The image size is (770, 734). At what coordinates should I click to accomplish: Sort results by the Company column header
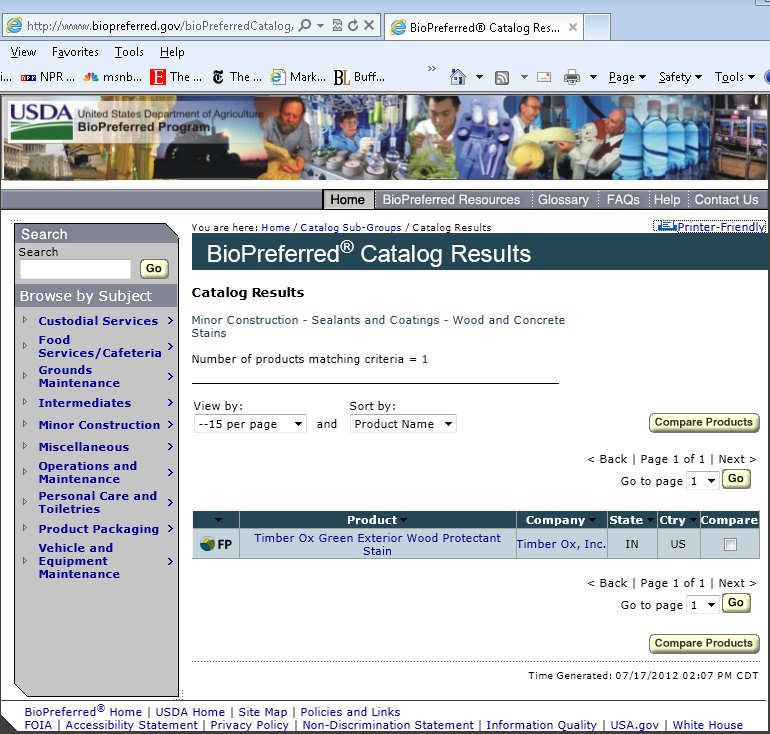[x=561, y=519]
